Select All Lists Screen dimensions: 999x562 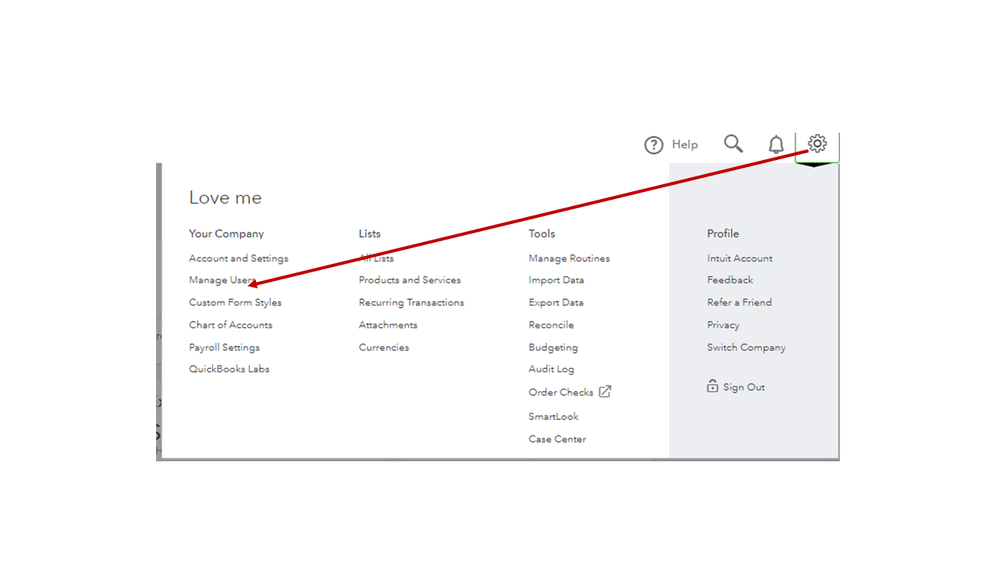point(376,259)
